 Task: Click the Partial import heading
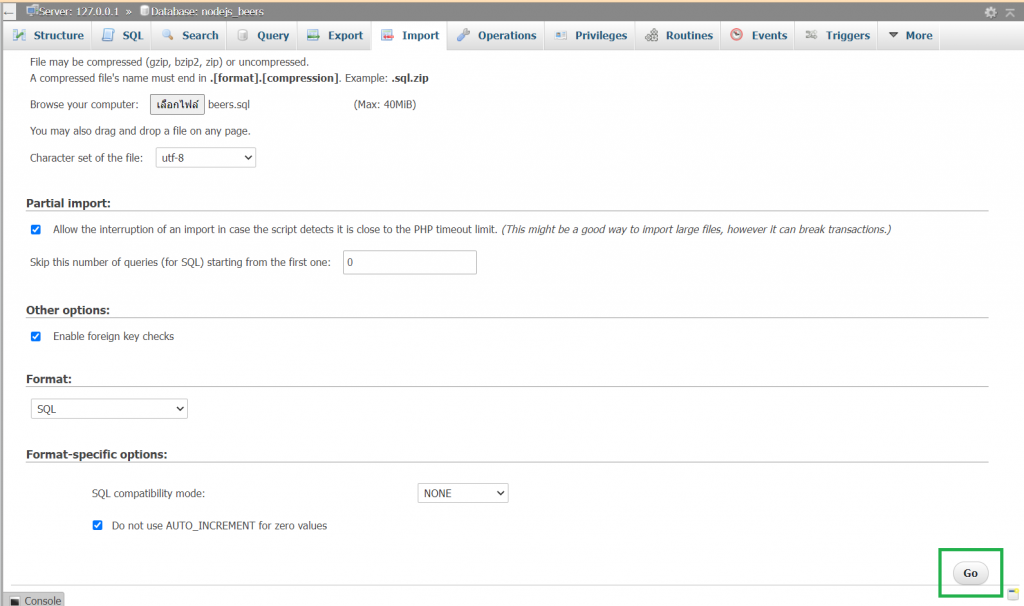coord(69,203)
